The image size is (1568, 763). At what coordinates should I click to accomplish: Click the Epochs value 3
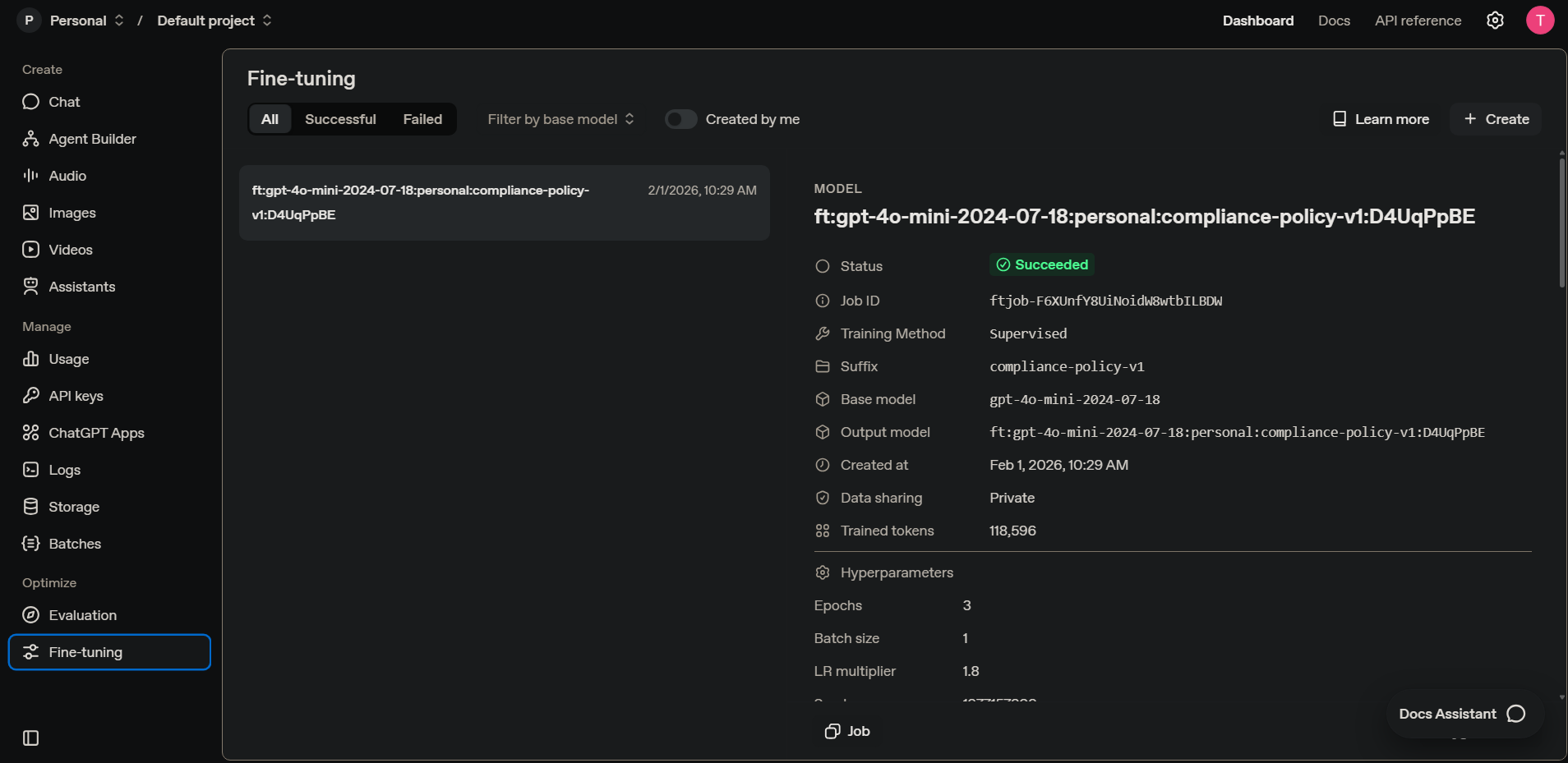coord(966,605)
